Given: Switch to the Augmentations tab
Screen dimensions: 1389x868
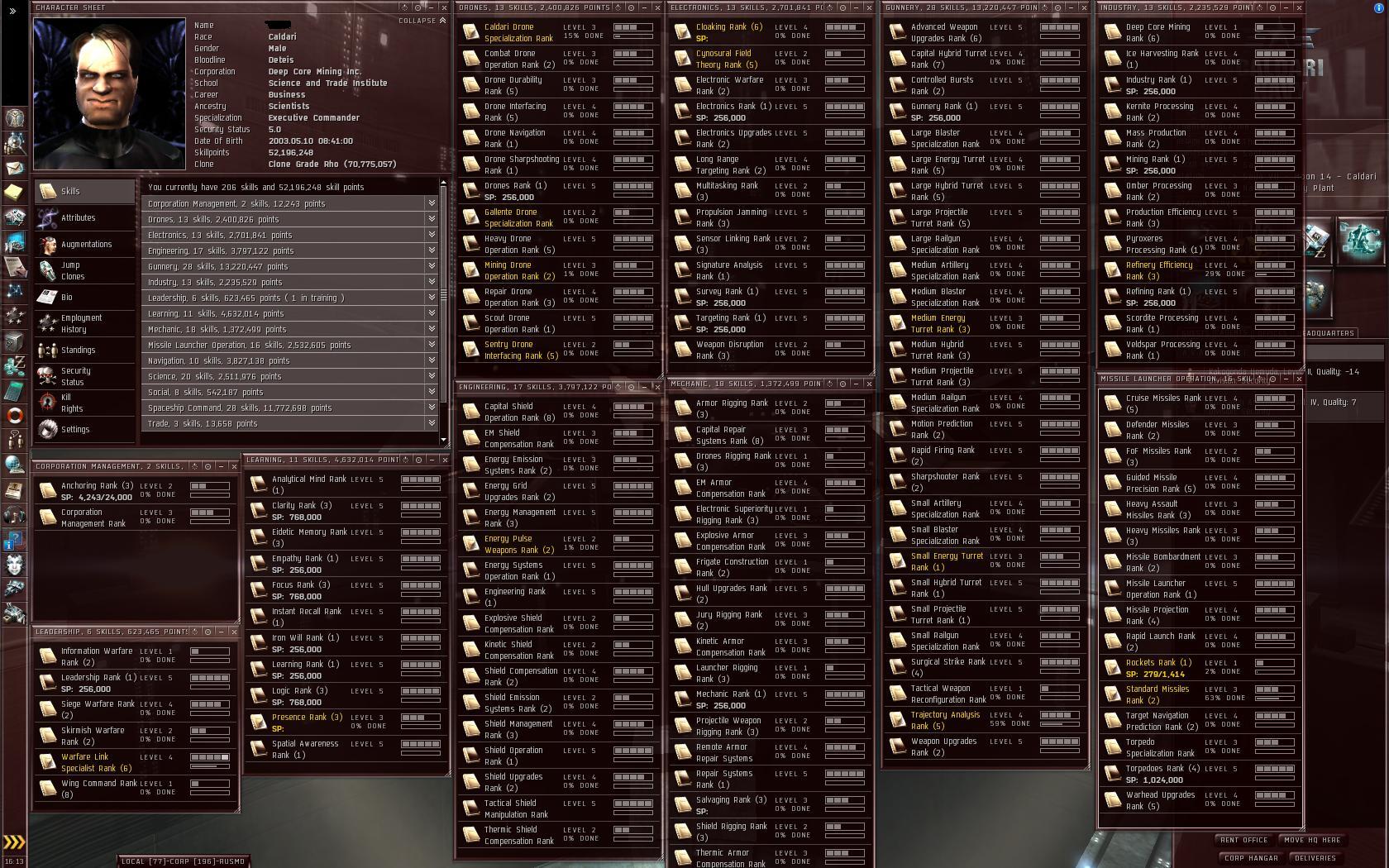Looking at the screenshot, I should (x=84, y=245).
